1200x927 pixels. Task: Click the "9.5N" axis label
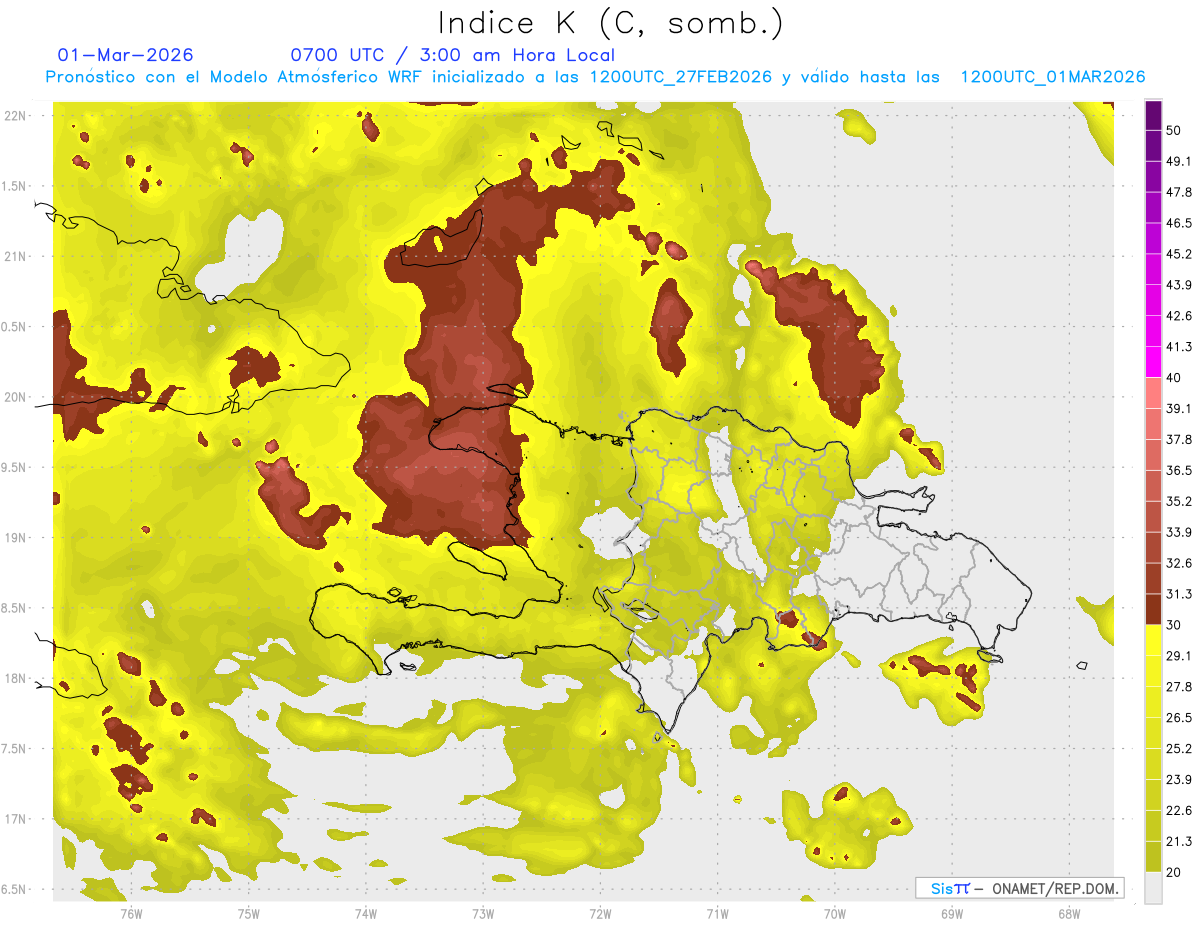[15, 467]
